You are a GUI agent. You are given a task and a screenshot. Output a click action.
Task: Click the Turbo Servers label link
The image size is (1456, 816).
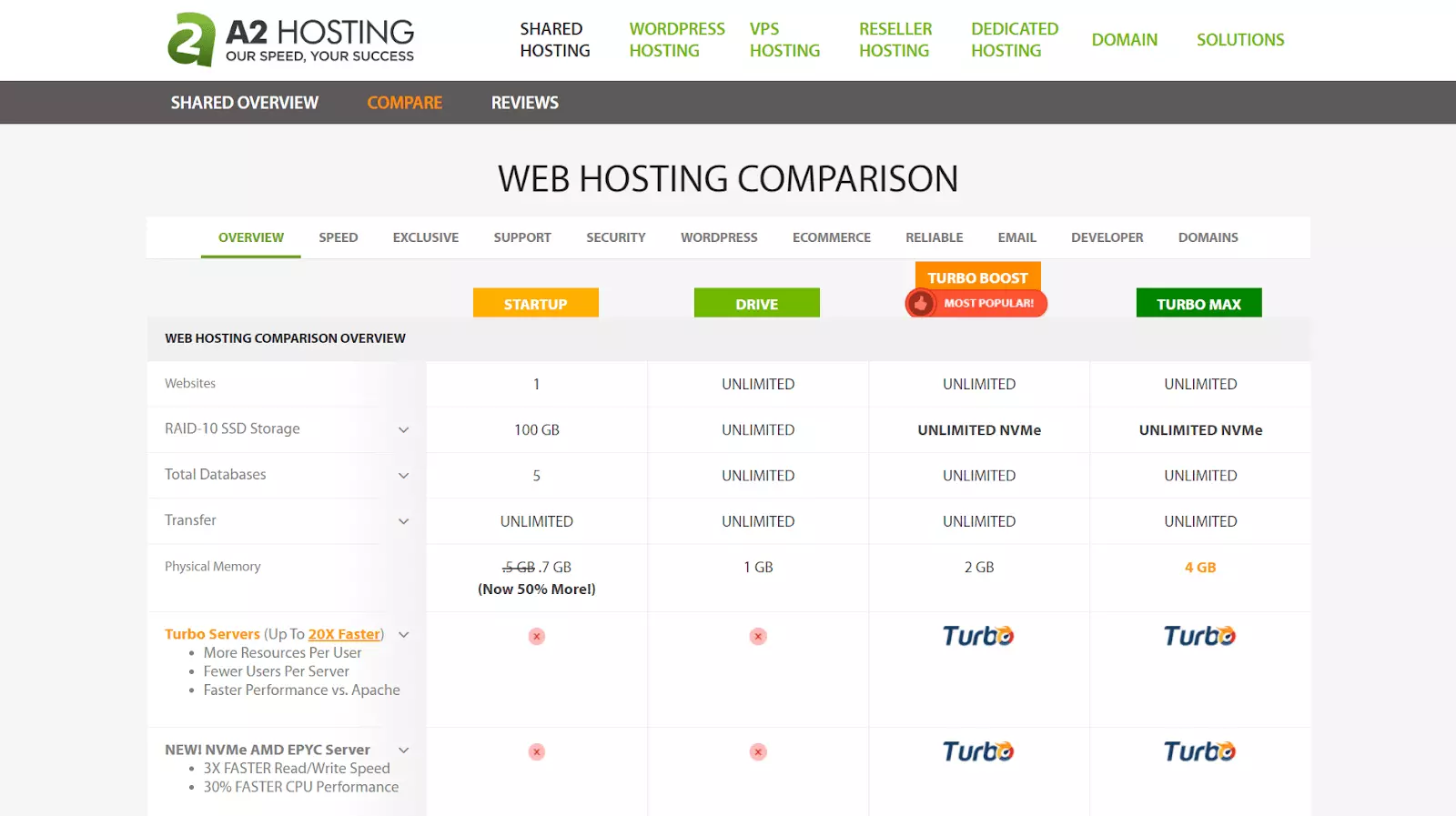(x=212, y=634)
